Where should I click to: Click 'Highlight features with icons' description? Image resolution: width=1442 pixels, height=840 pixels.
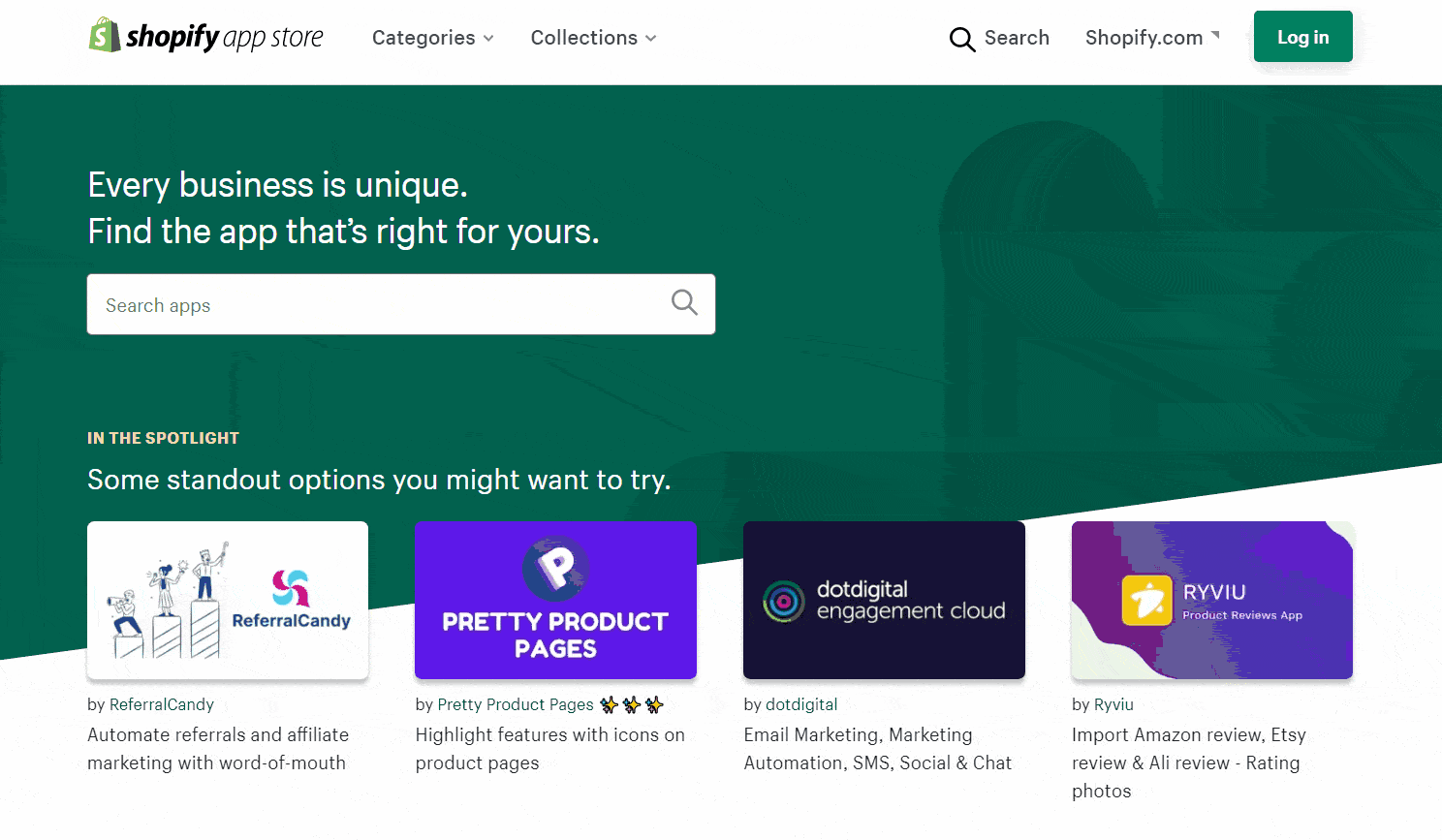tap(550, 749)
